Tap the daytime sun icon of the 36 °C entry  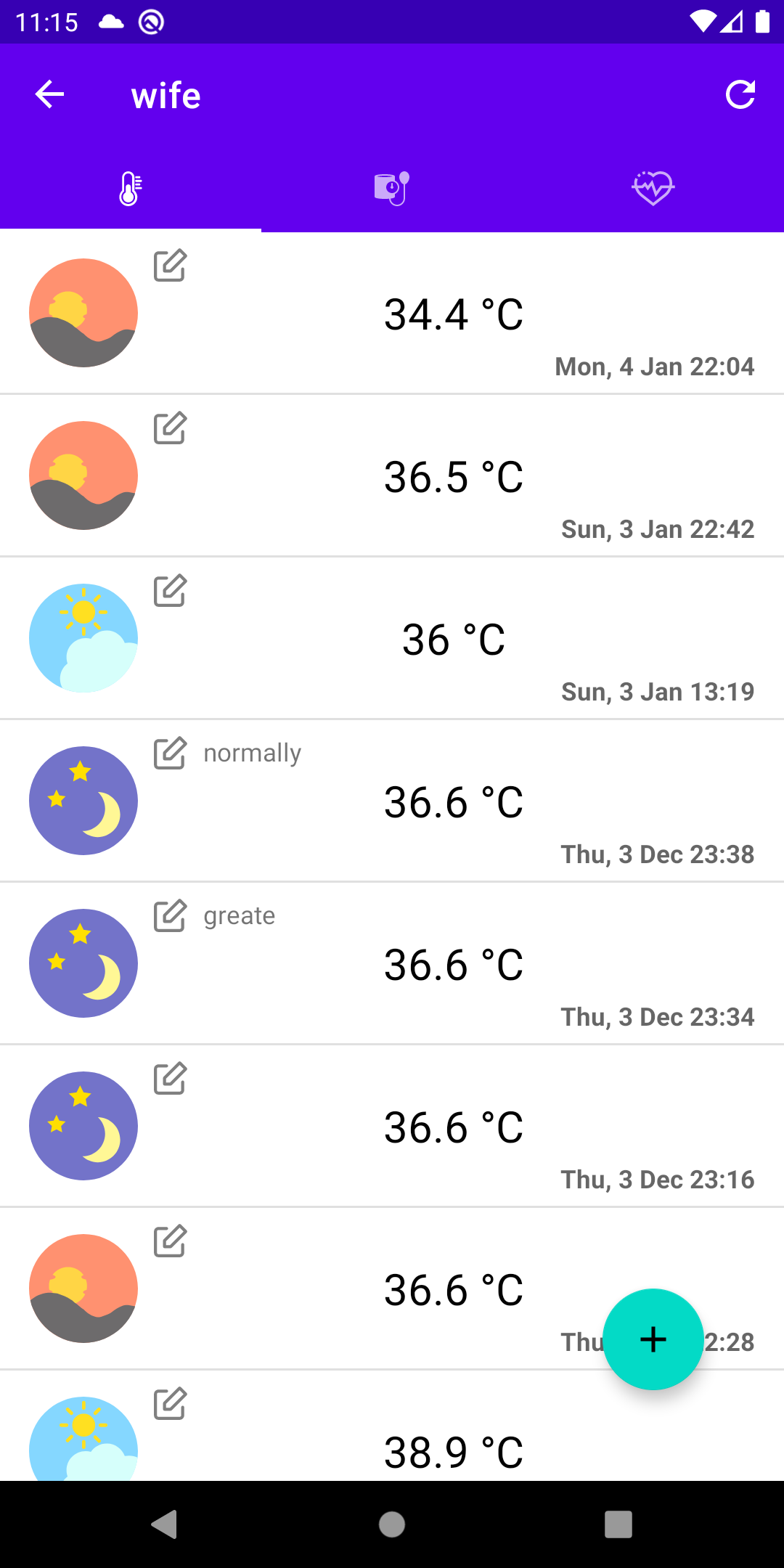83,638
